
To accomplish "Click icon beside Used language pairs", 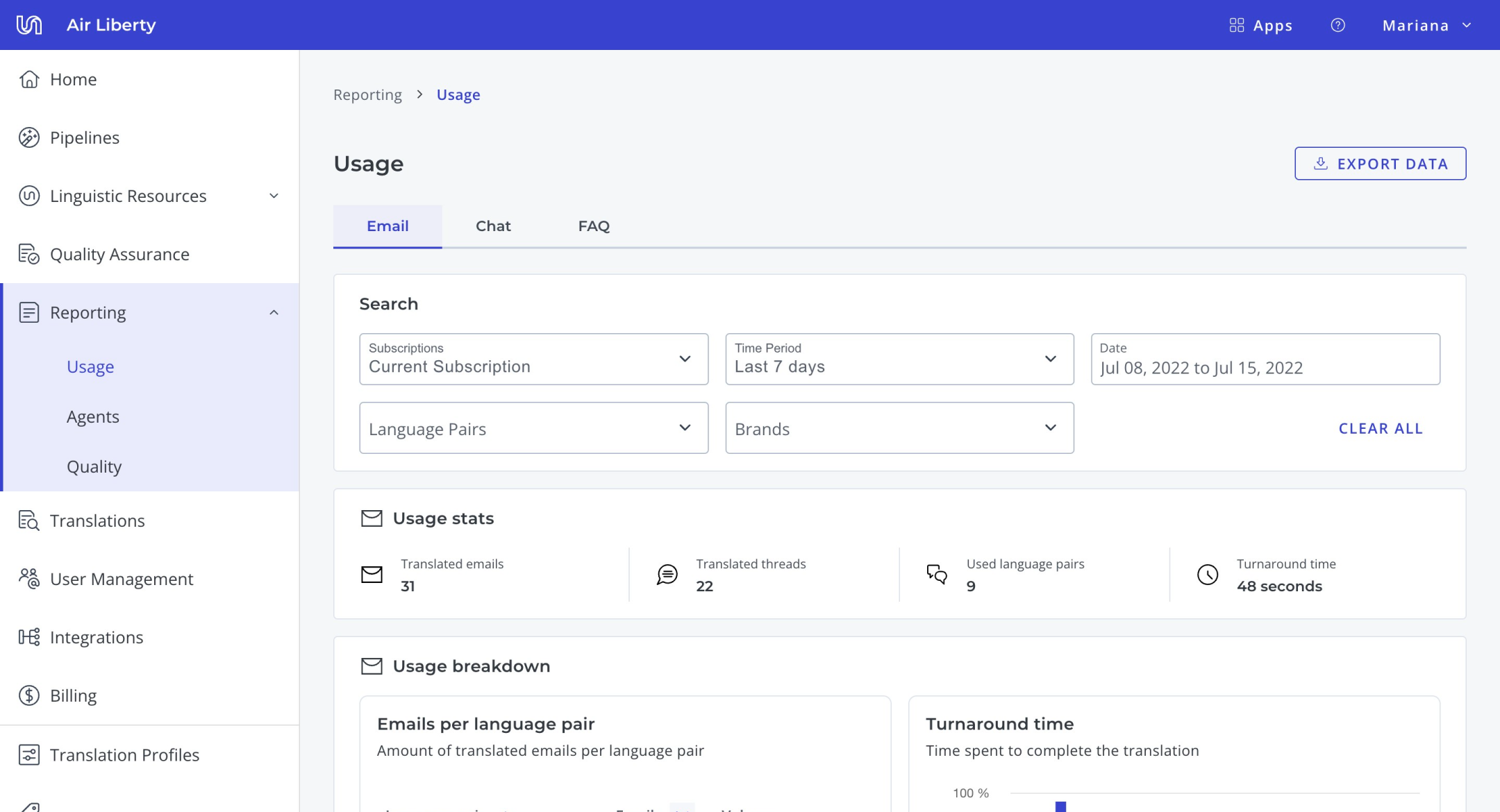I will pos(937,575).
